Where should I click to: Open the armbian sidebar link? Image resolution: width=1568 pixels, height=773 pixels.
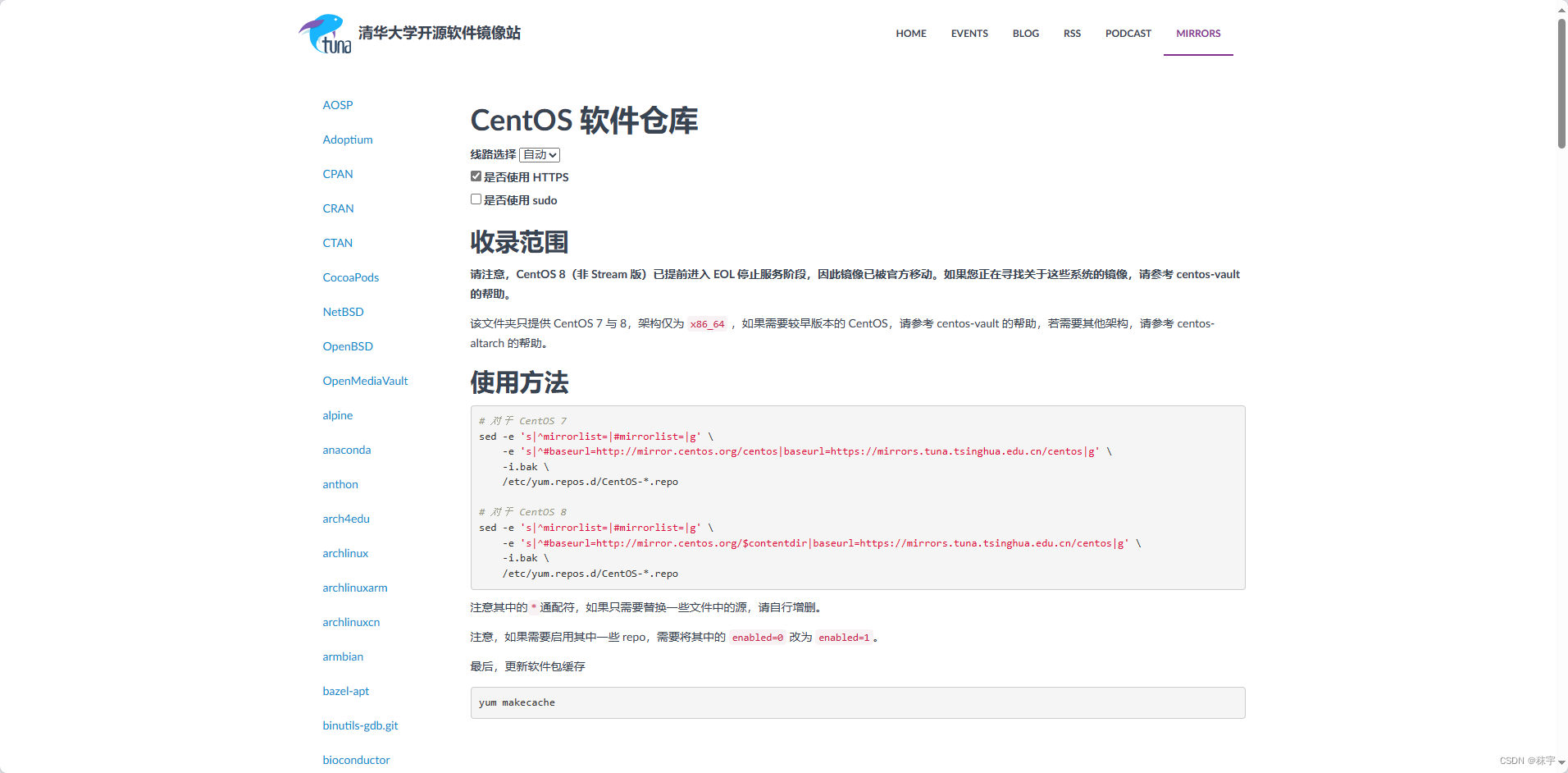pyautogui.click(x=343, y=656)
